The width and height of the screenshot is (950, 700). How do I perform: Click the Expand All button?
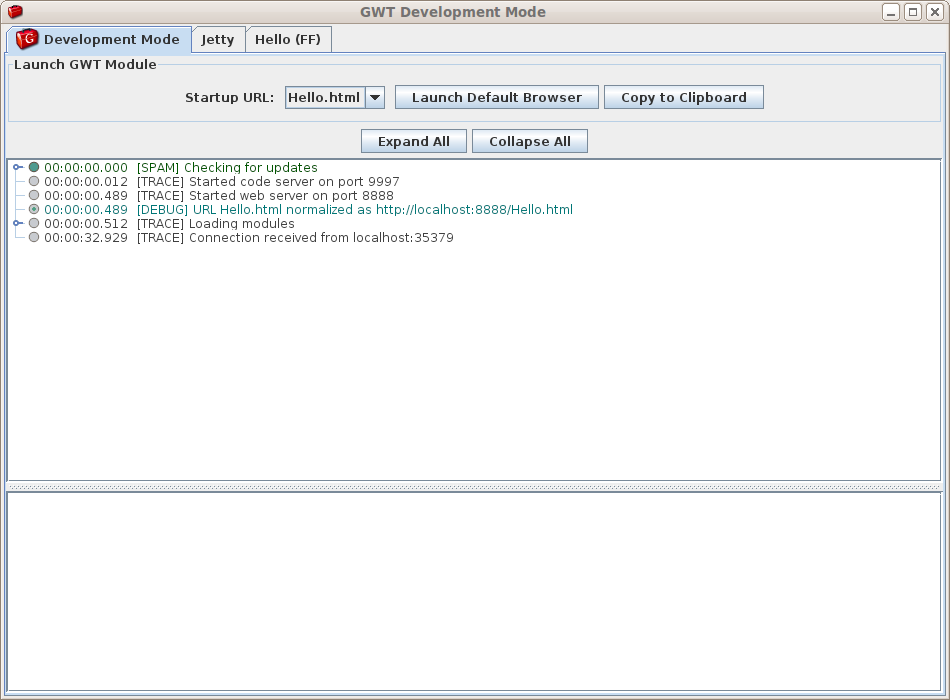414,141
